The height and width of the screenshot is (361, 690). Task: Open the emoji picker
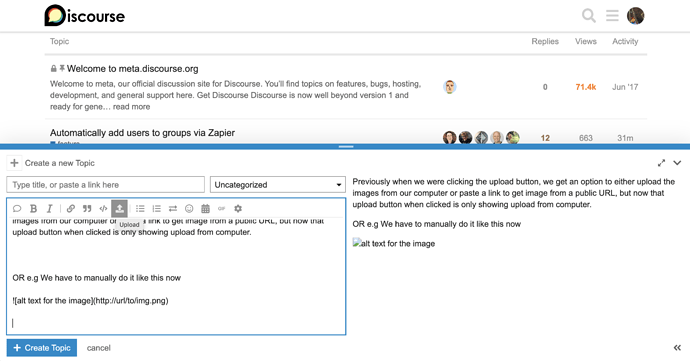(x=189, y=209)
